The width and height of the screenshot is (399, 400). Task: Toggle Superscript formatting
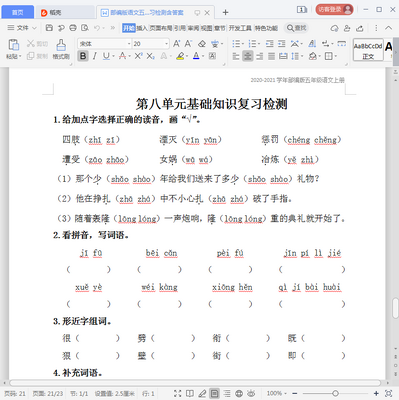(138, 56)
